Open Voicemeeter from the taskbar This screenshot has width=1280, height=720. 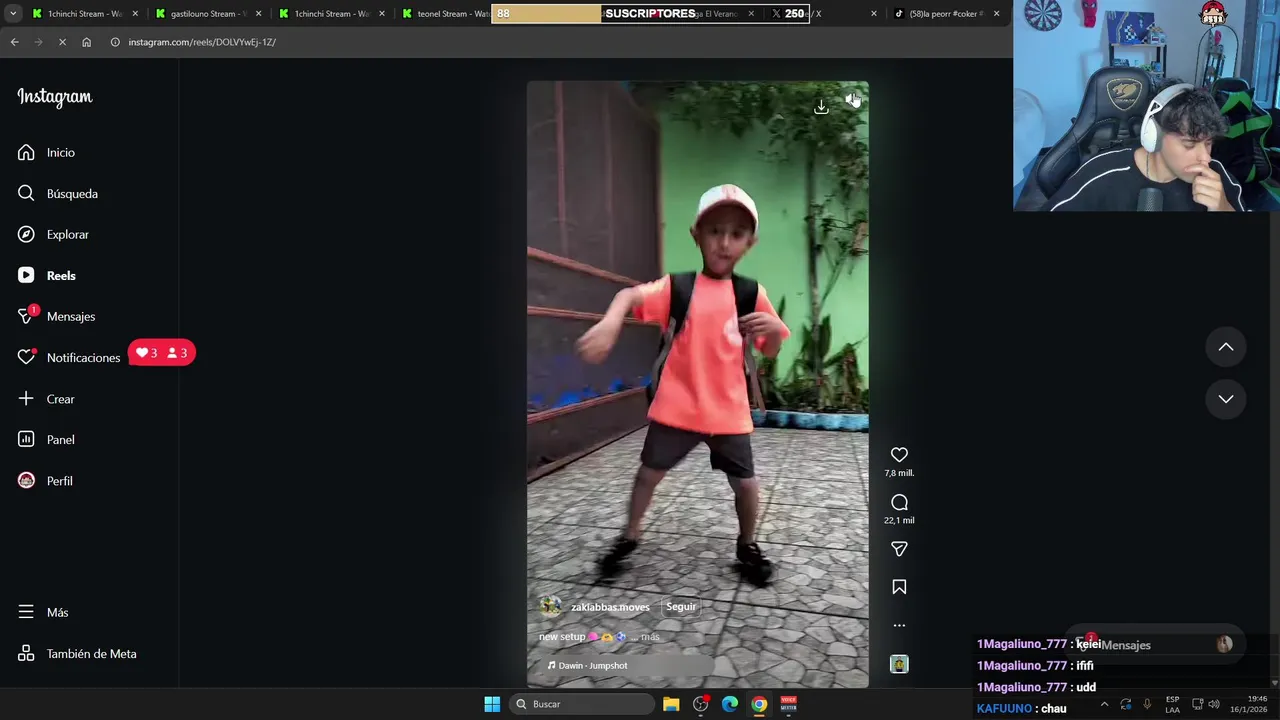coord(788,704)
